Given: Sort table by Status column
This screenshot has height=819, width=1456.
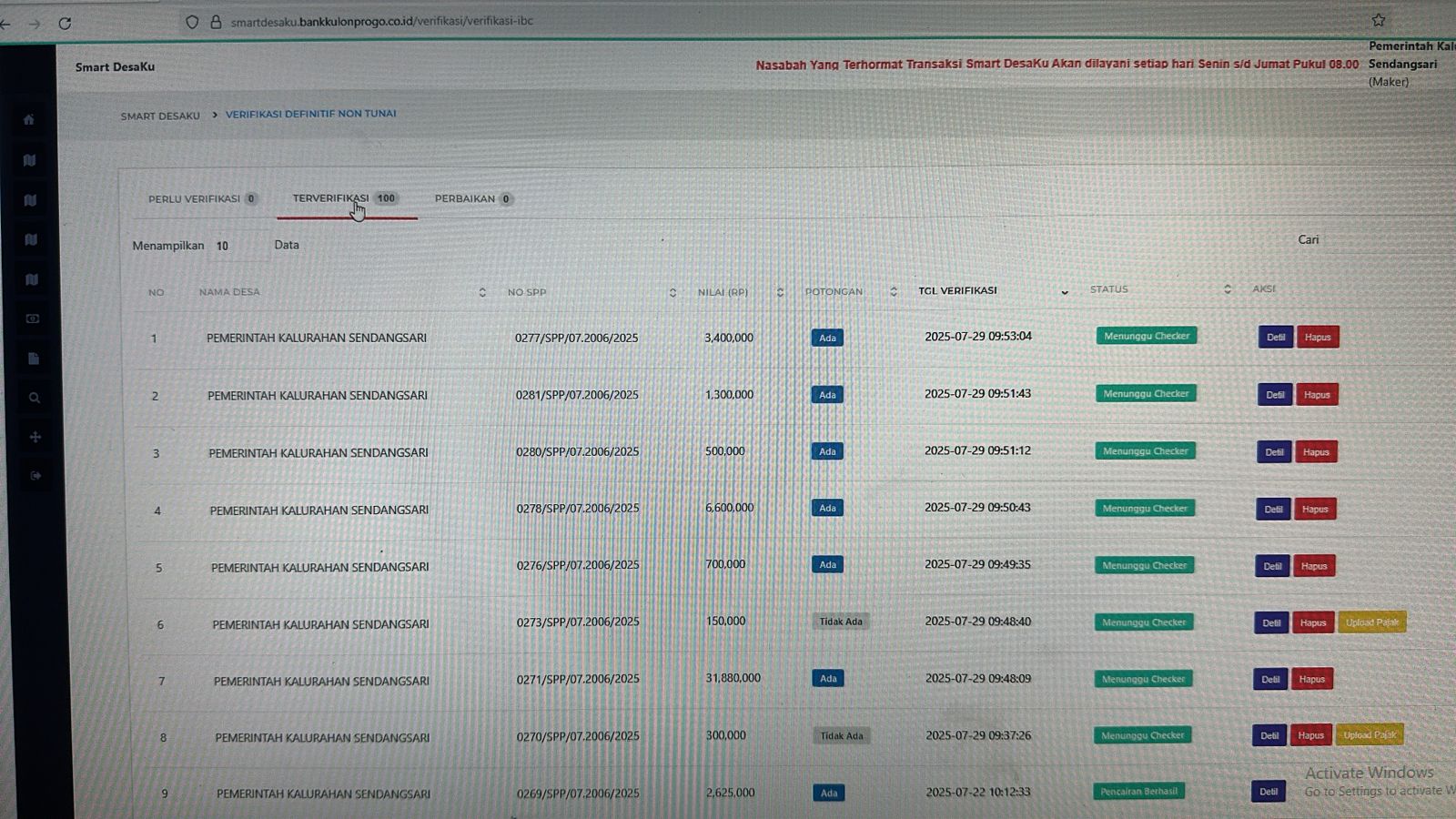Looking at the screenshot, I should point(1160,289).
